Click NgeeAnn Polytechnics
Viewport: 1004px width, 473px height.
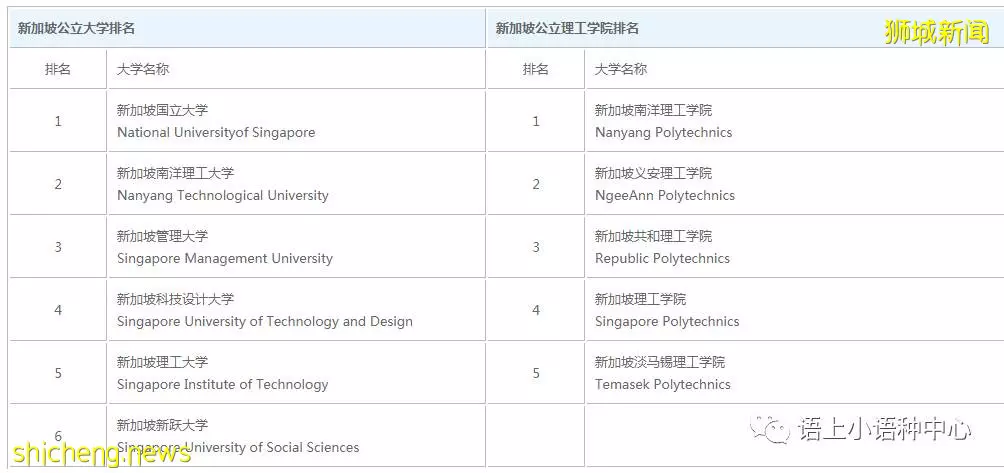coord(665,195)
